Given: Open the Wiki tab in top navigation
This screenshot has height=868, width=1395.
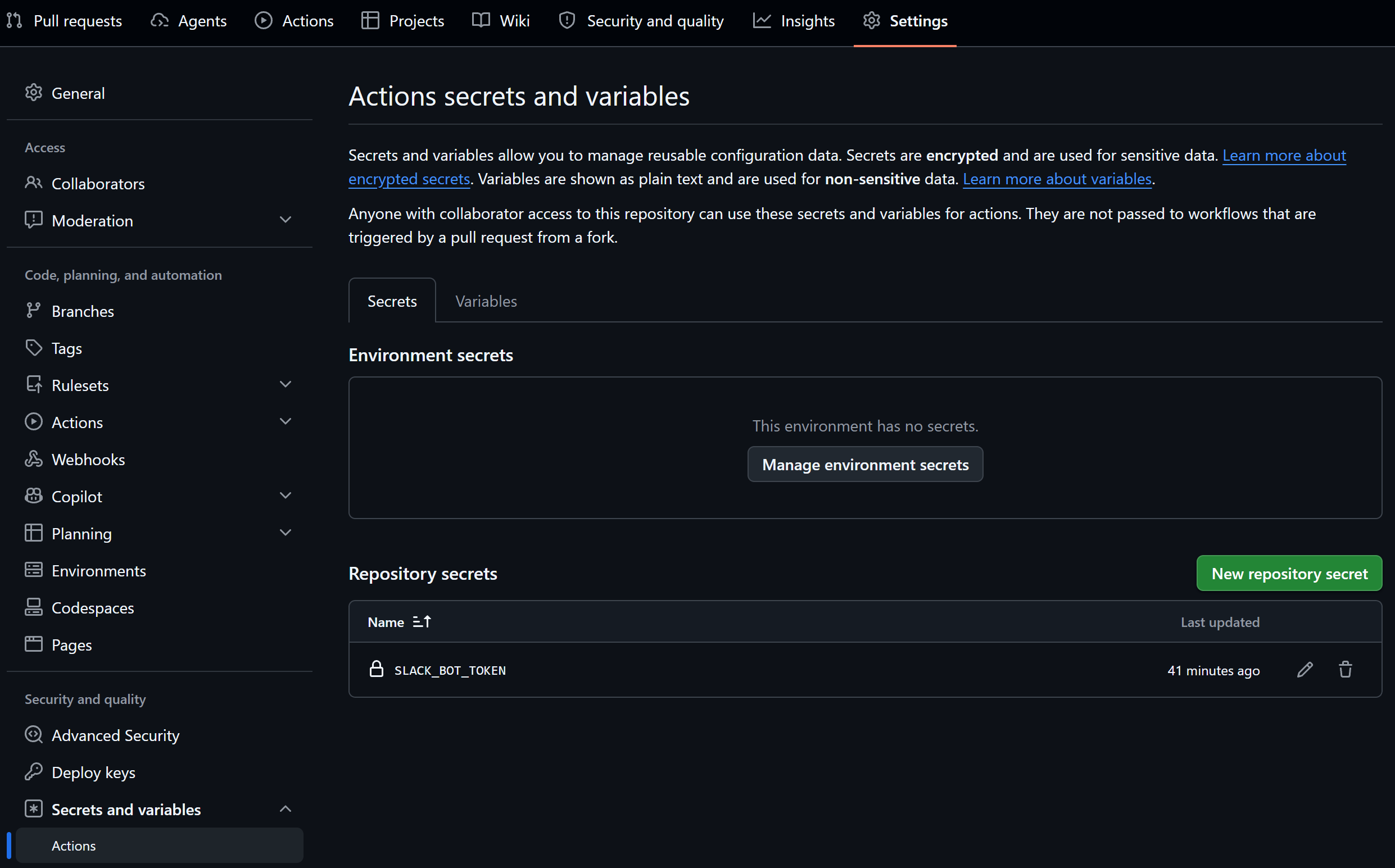Looking at the screenshot, I should 501,21.
